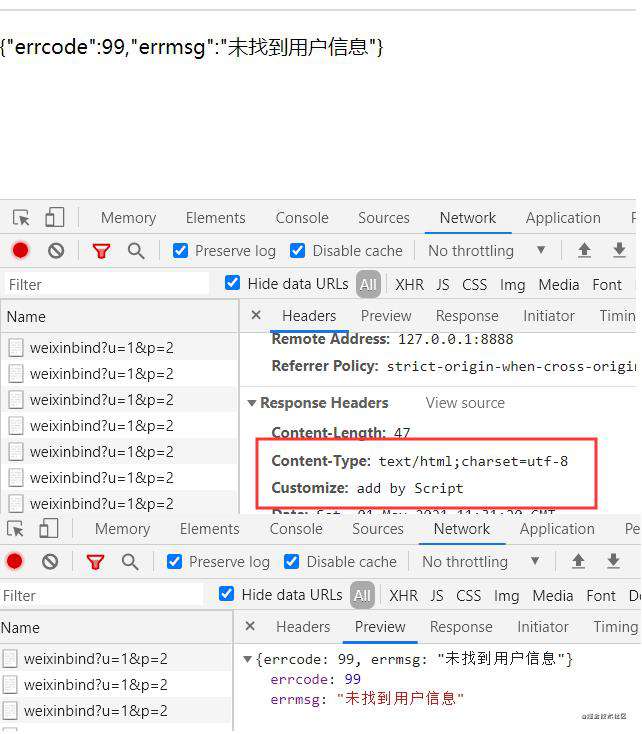
Task: Click Content-Type header value text/html;charset=utf-8
Action: coord(473,462)
